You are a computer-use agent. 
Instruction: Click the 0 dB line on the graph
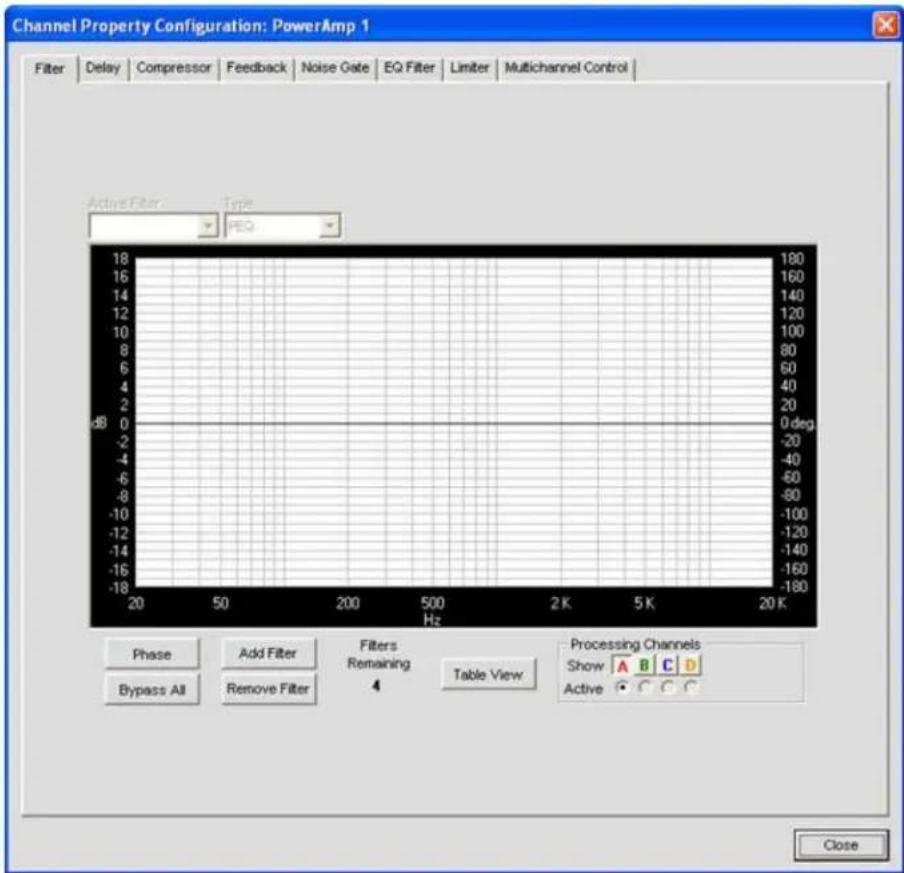tap(454, 424)
